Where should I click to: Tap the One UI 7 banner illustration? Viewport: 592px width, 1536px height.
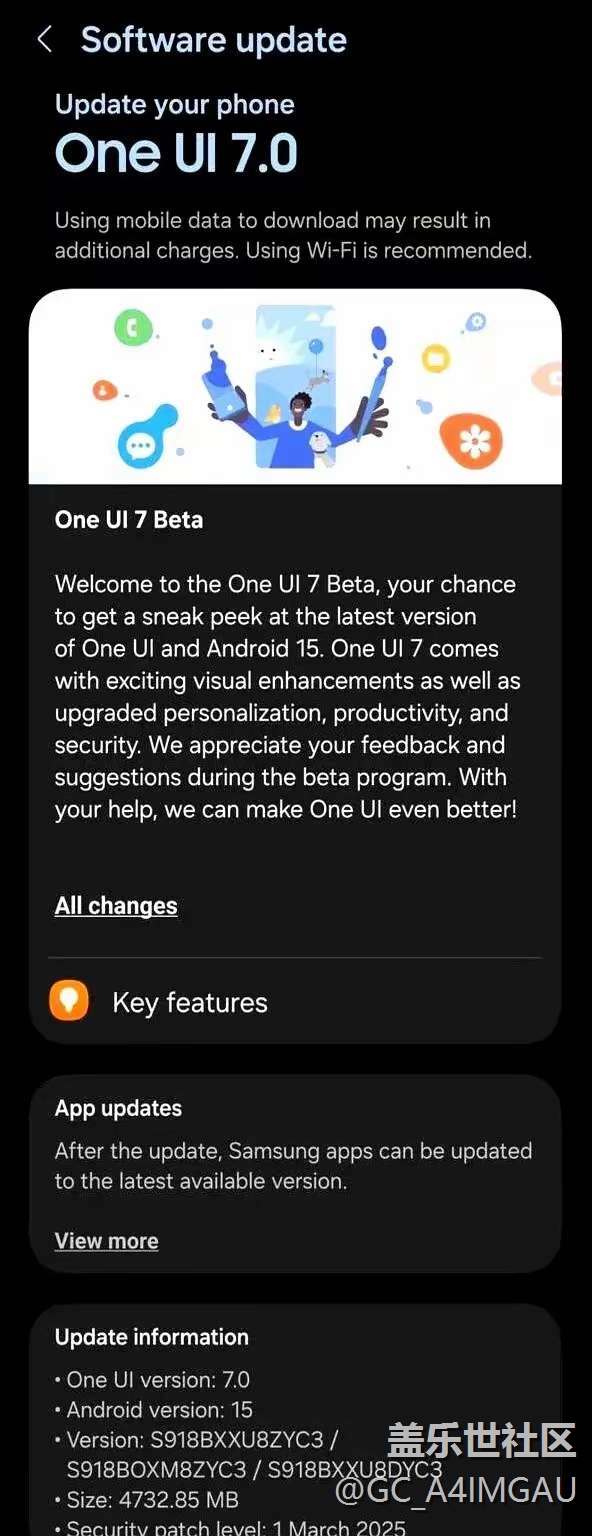295,388
